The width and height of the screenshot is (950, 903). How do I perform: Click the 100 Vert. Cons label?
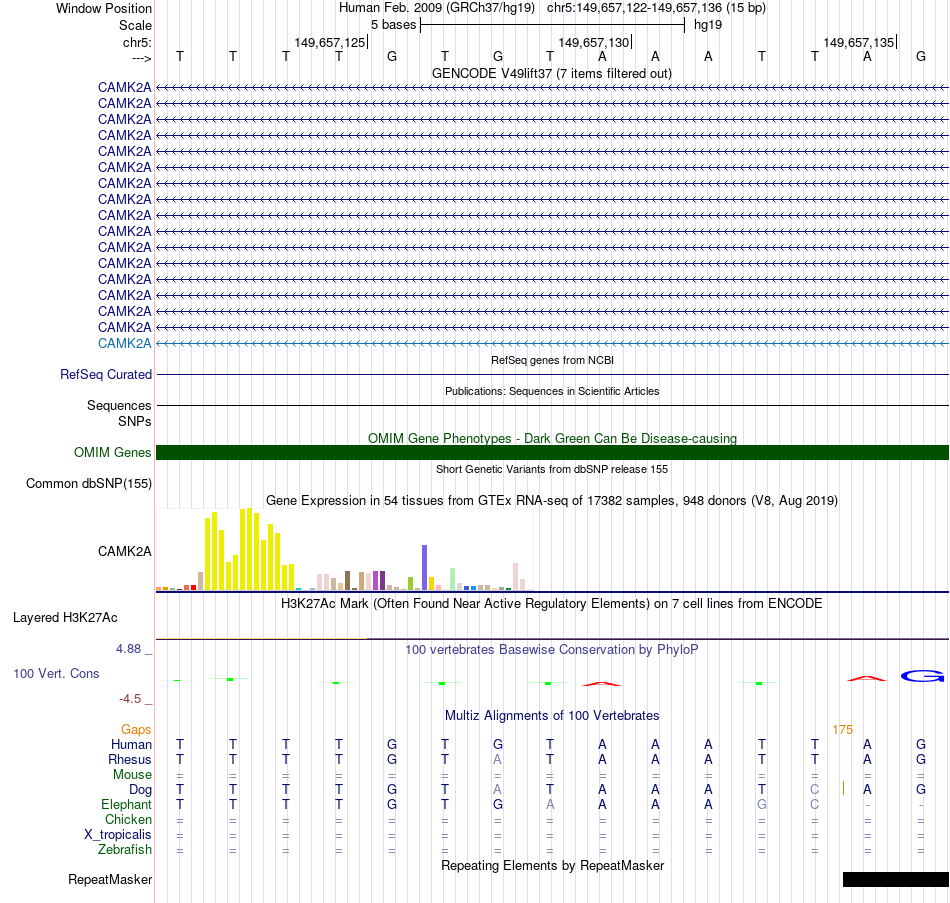click(56, 673)
